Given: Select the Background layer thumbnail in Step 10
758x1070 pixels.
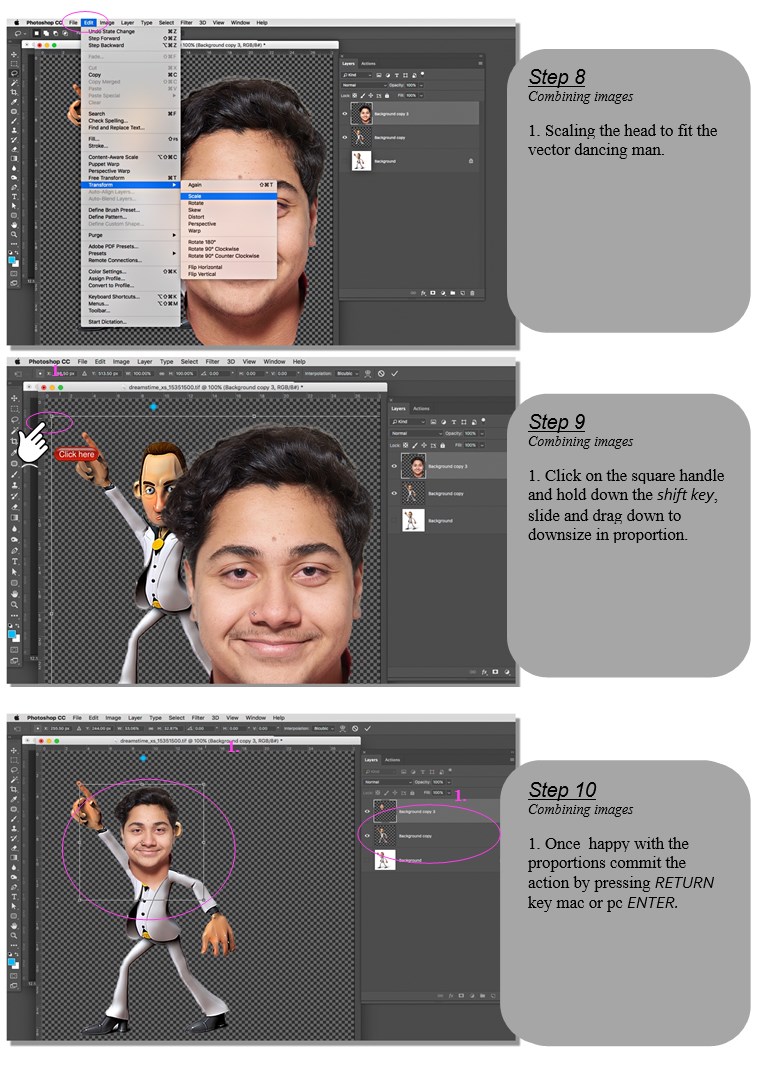Looking at the screenshot, I should pos(385,859).
